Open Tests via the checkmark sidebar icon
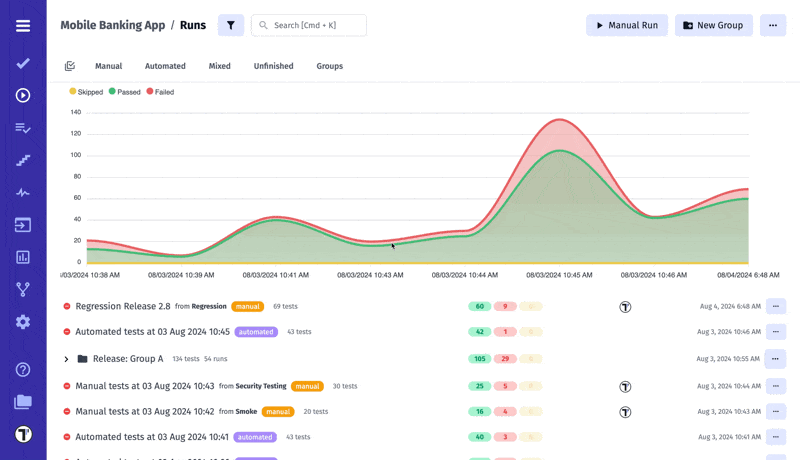 coord(23,63)
